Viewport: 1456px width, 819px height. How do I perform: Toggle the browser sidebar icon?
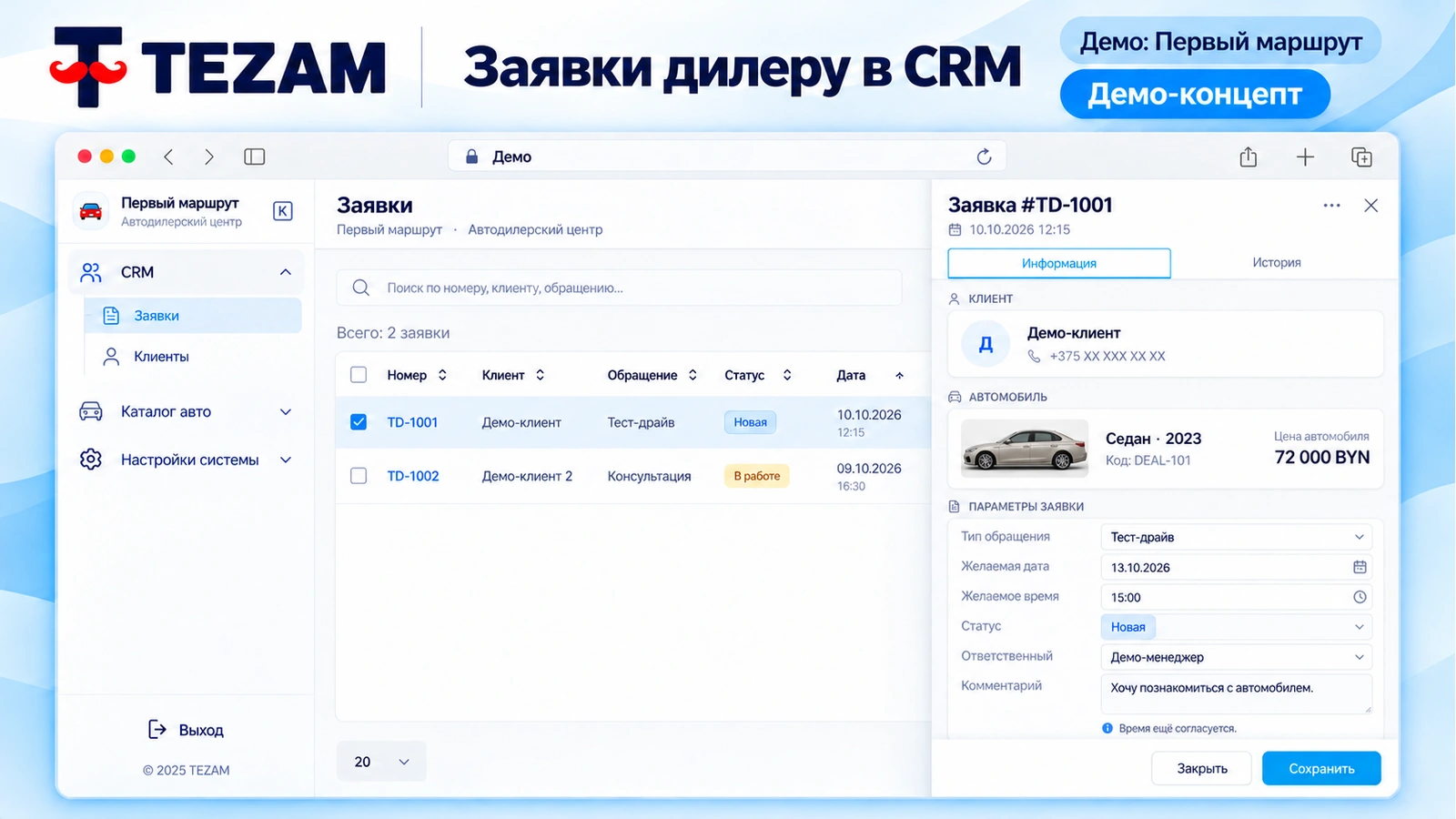pyautogui.click(x=255, y=157)
